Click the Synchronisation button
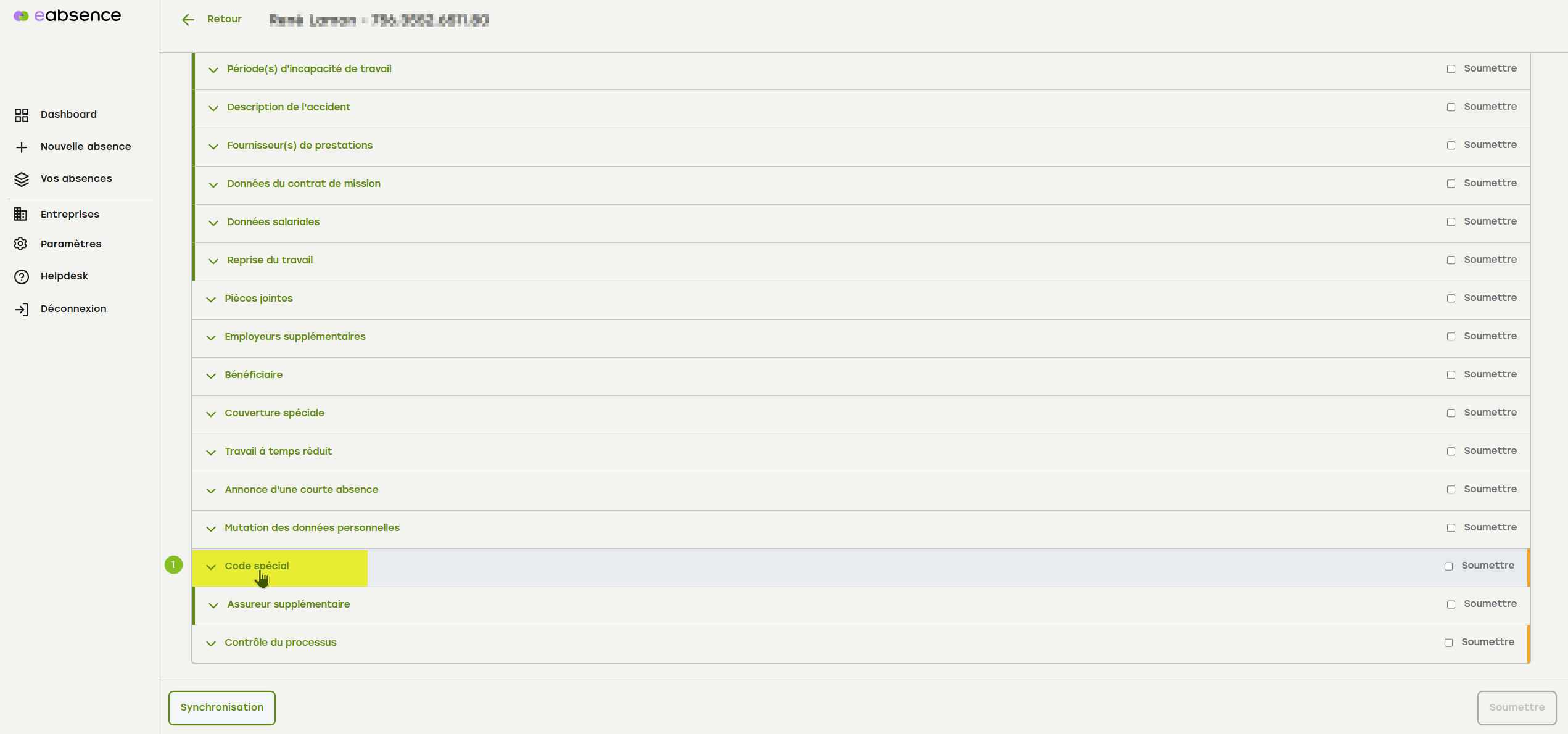The image size is (1568, 734). tap(222, 707)
